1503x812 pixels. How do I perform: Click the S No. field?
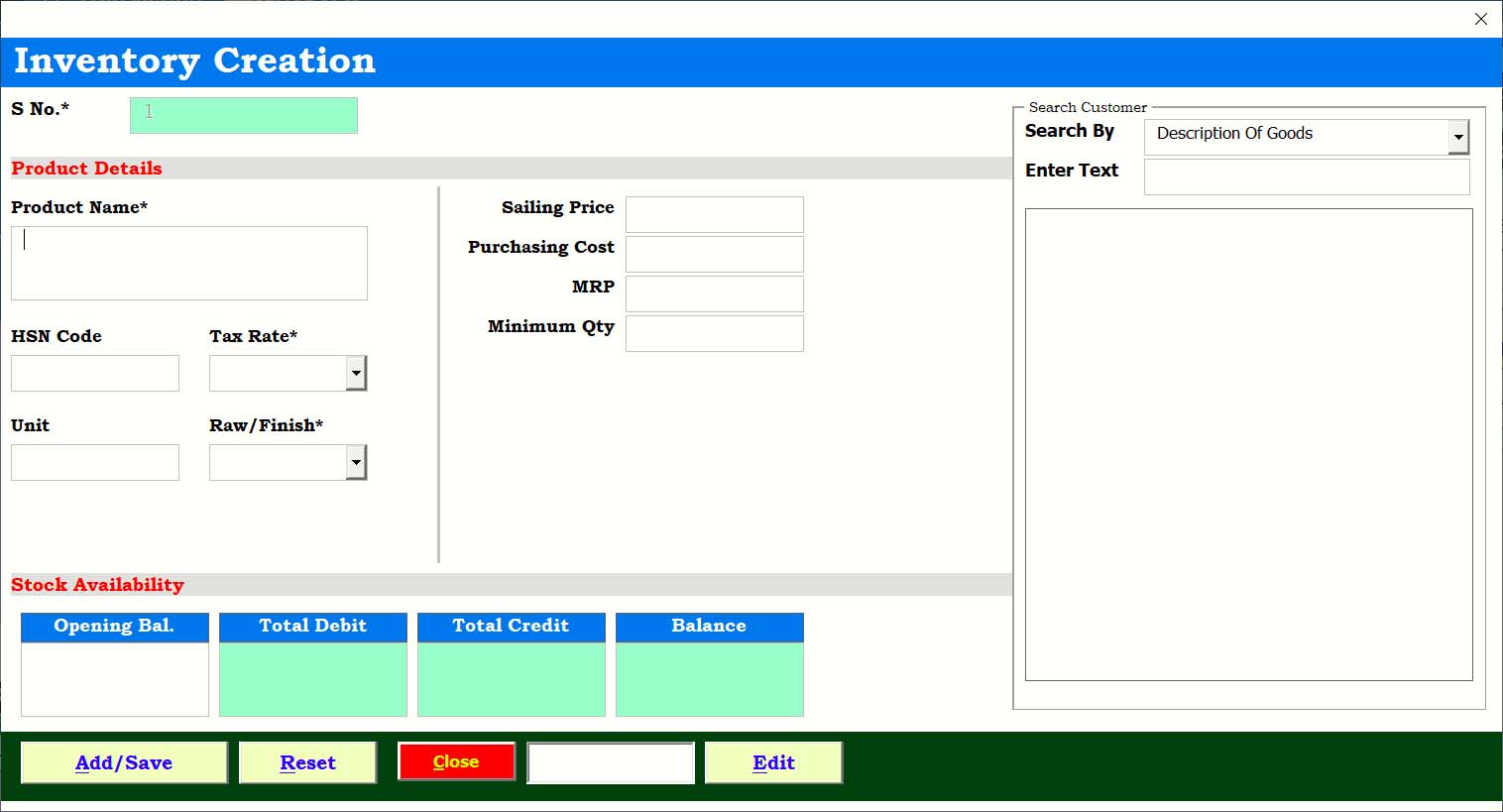(243, 115)
